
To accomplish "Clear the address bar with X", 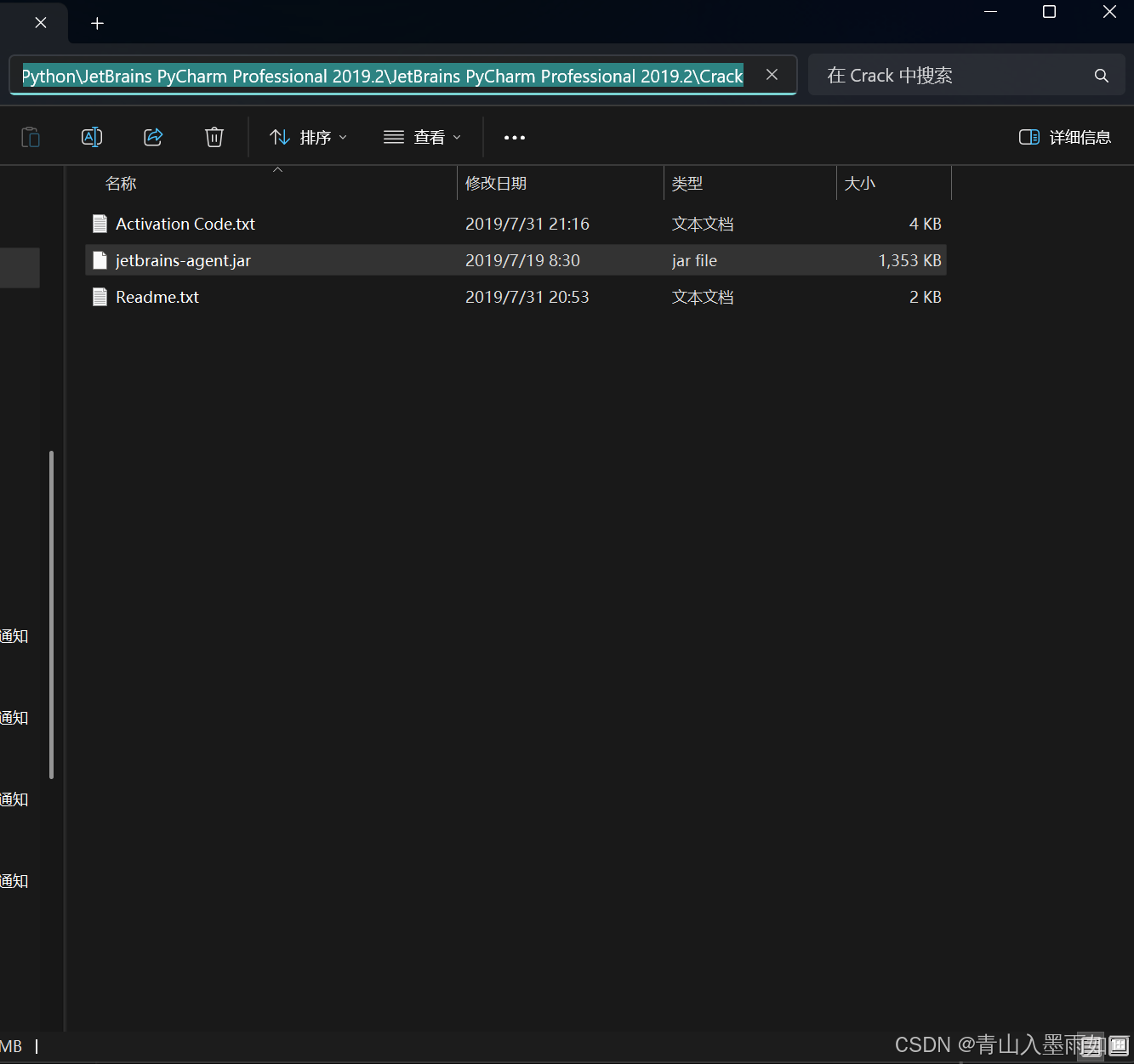I will pos(772,75).
